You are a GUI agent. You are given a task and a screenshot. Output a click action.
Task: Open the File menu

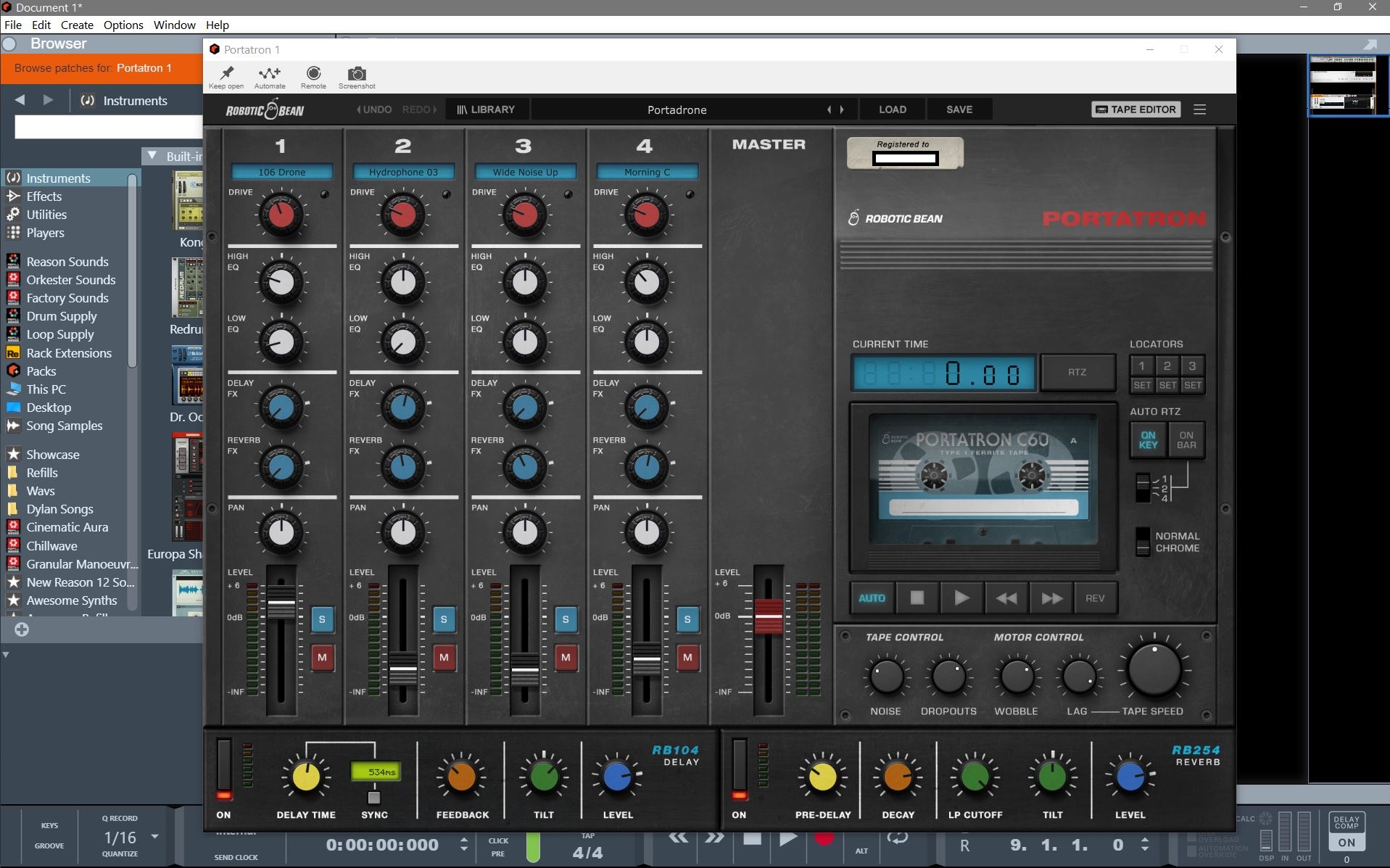click(x=13, y=25)
